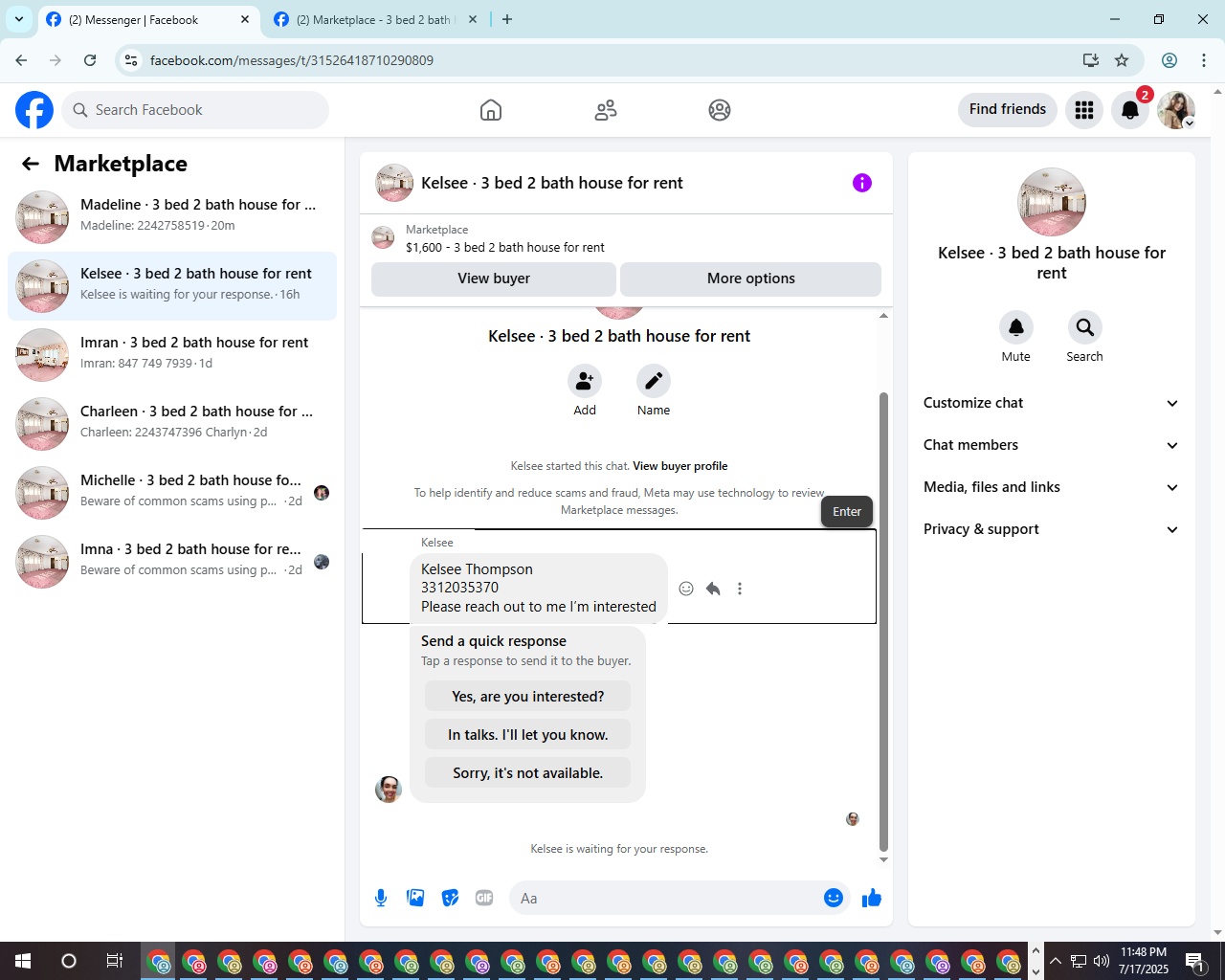
Task: Click the pencil Name icon
Action: [x=654, y=381]
